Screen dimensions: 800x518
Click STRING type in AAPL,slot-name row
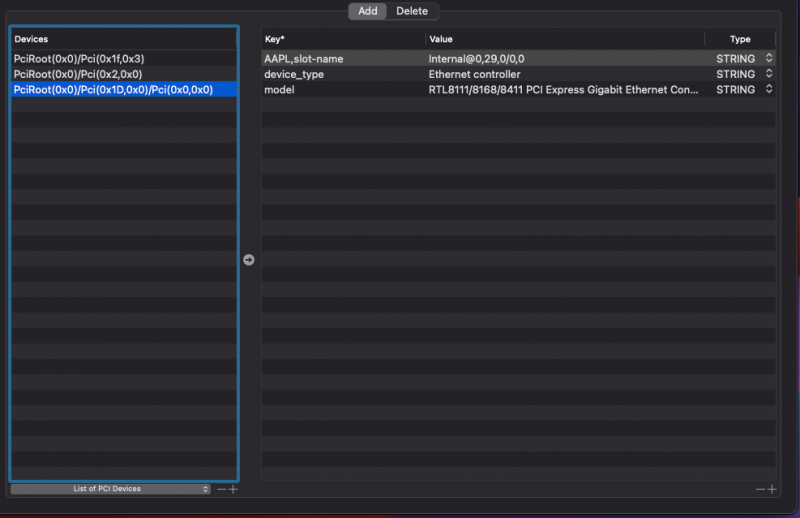point(735,59)
